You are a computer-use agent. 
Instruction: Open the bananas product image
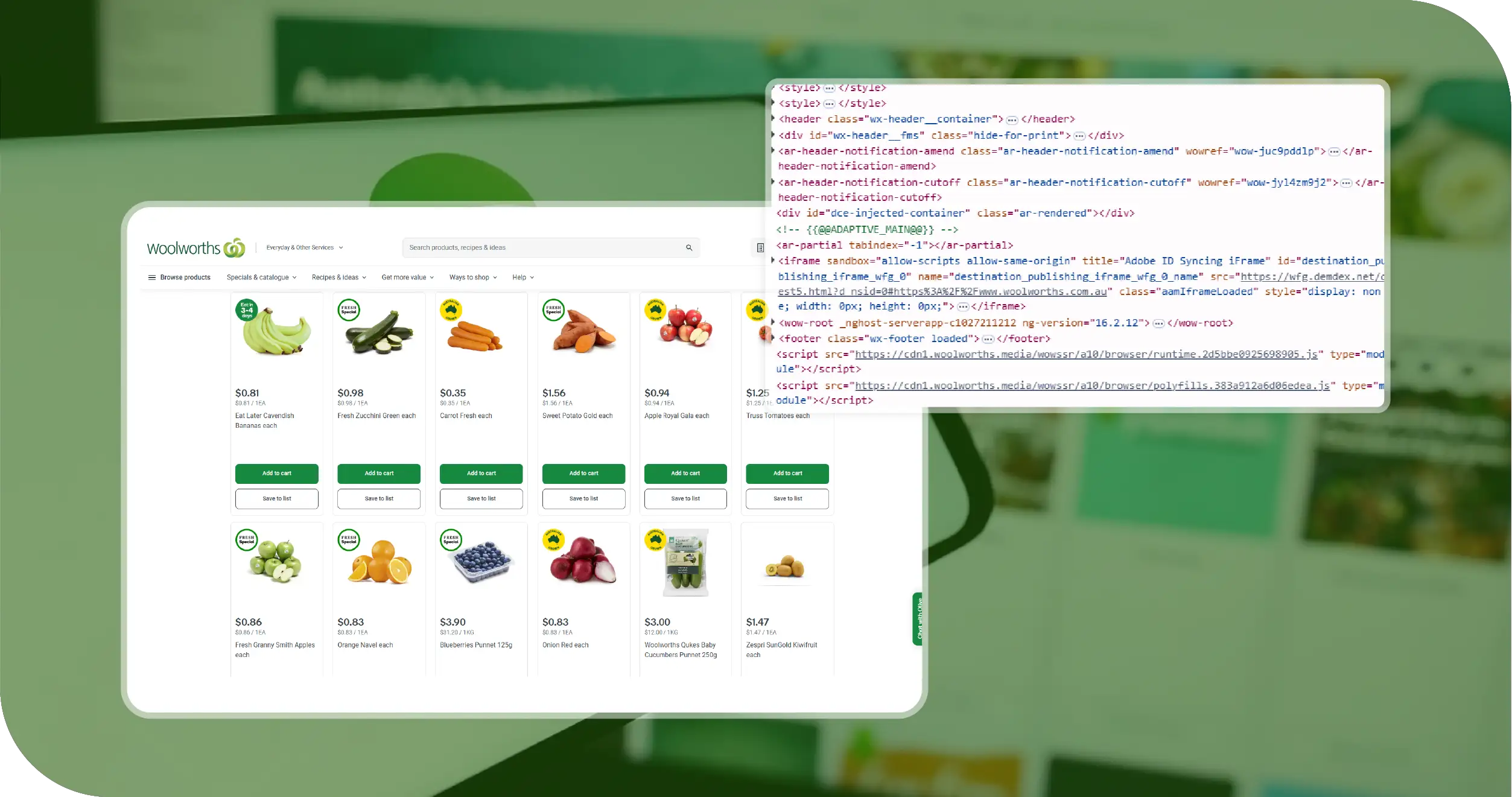tap(277, 333)
